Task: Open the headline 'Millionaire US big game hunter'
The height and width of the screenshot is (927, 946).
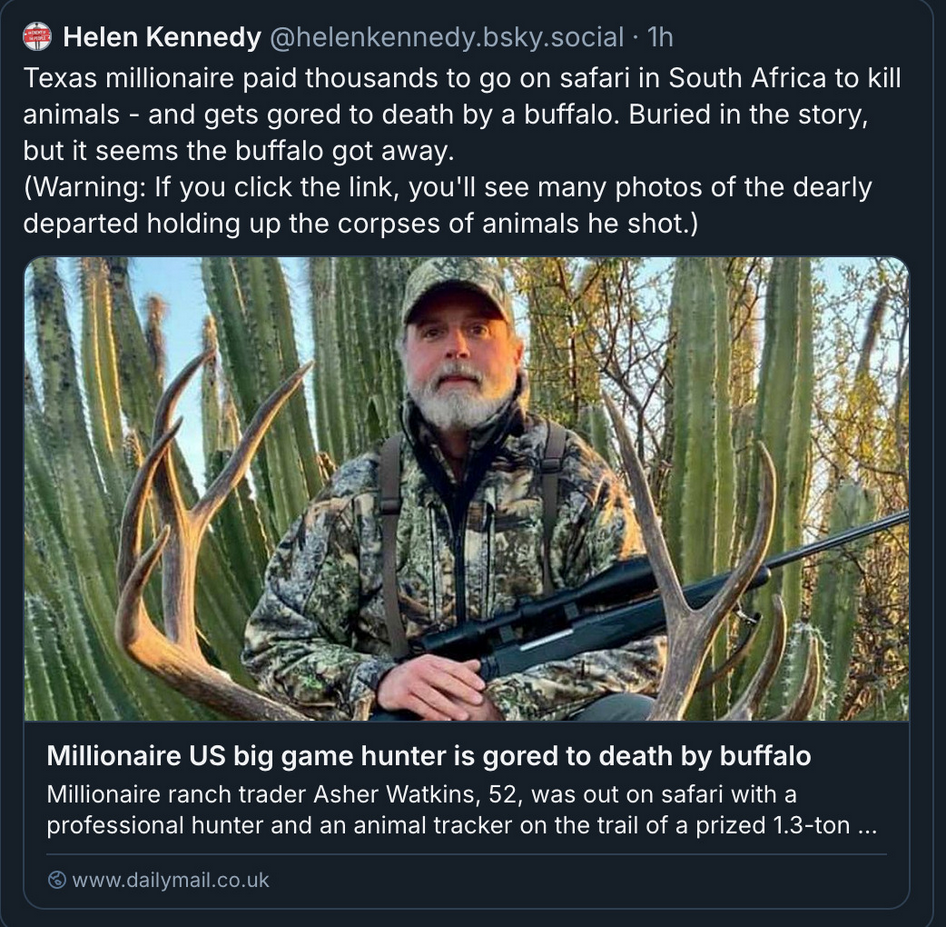Action: pos(428,756)
